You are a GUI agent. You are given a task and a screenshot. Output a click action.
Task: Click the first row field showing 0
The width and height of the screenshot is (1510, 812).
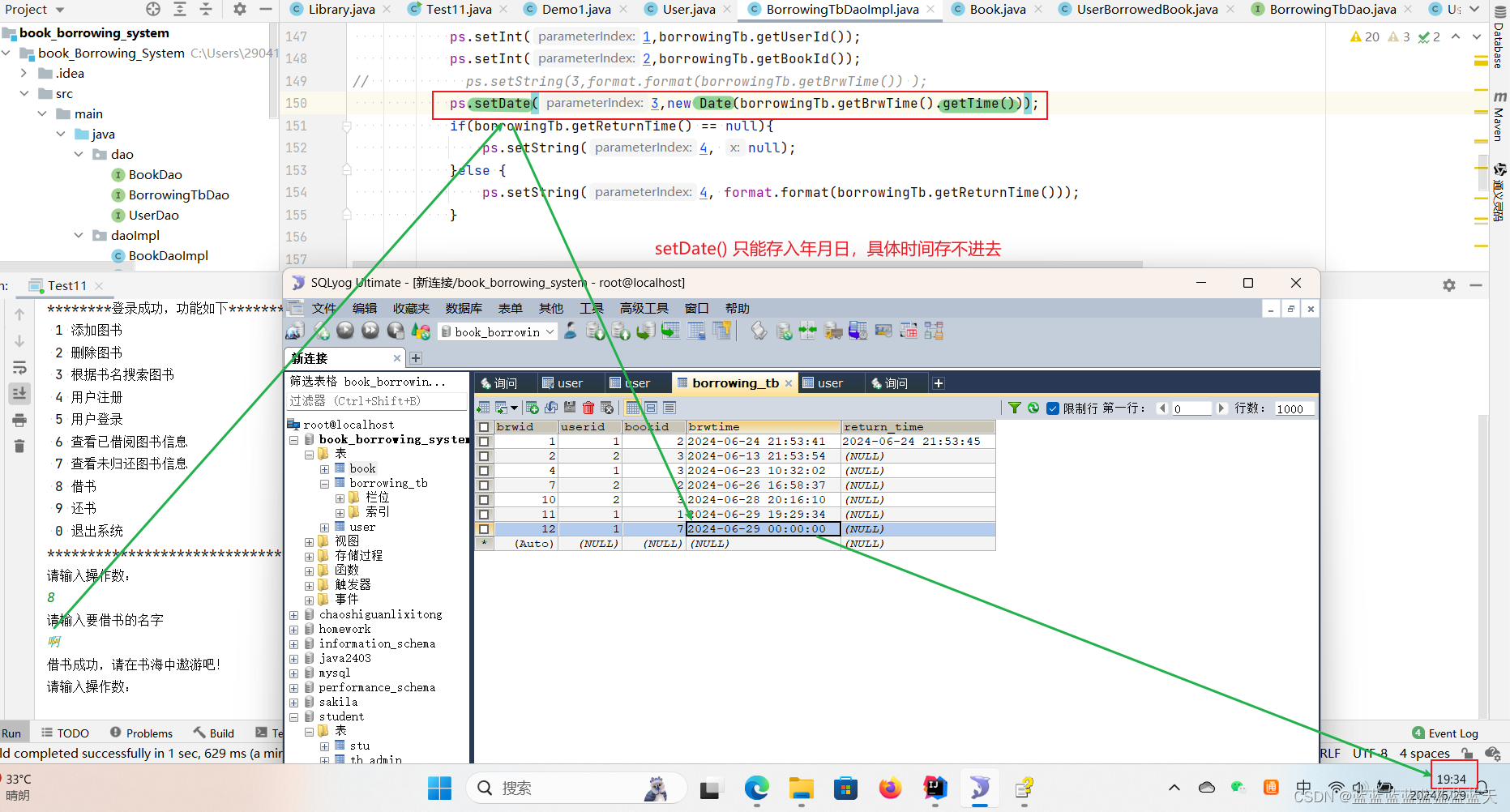click(x=1191, y=408)
